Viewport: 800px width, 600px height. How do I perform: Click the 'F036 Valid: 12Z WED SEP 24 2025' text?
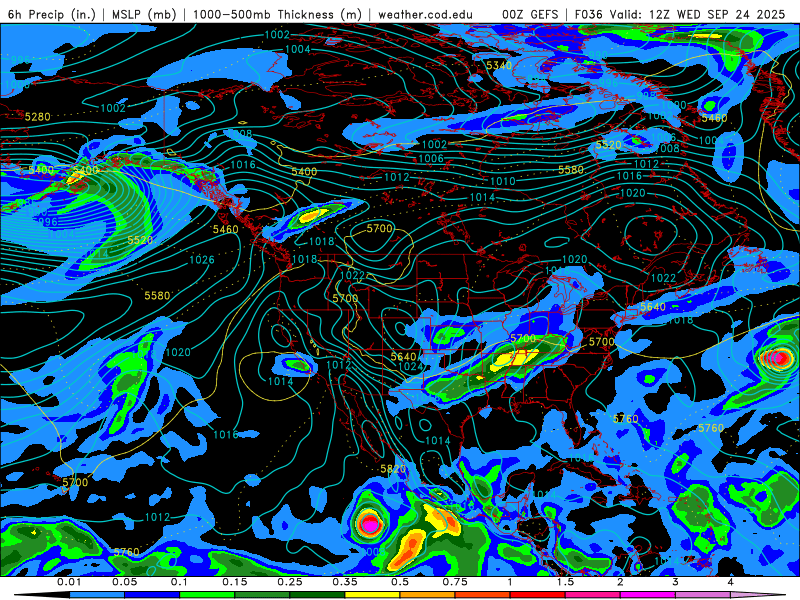click(x=680, y=14)
